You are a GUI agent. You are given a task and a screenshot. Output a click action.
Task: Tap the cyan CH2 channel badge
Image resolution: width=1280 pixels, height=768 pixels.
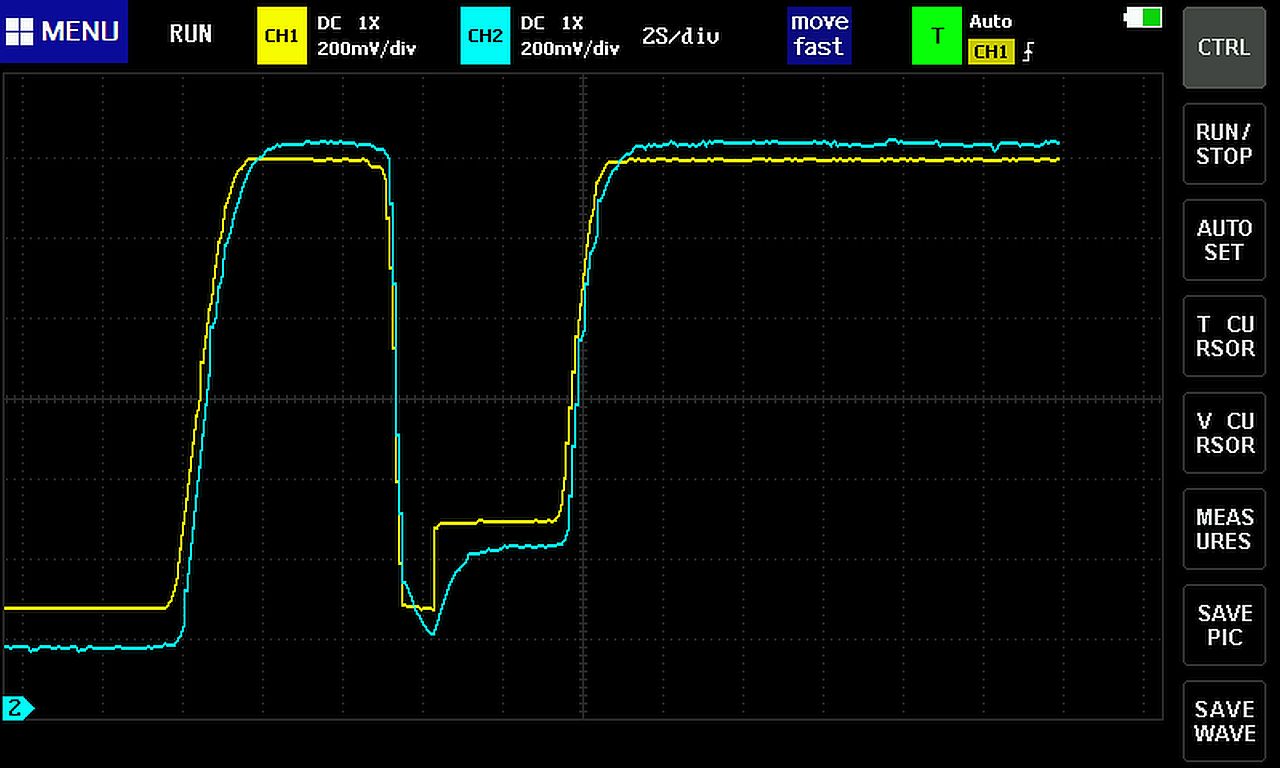pyautogui.click(x=485, y=36)
